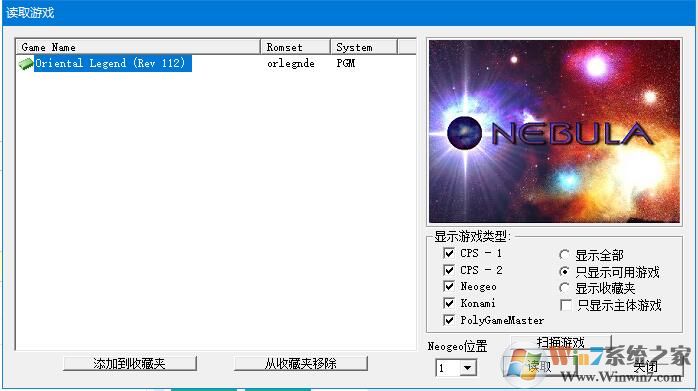The width and height of the screenshot is (698, 391).
Task: Sort list by Romset column header
Action: tap(295, 47)
